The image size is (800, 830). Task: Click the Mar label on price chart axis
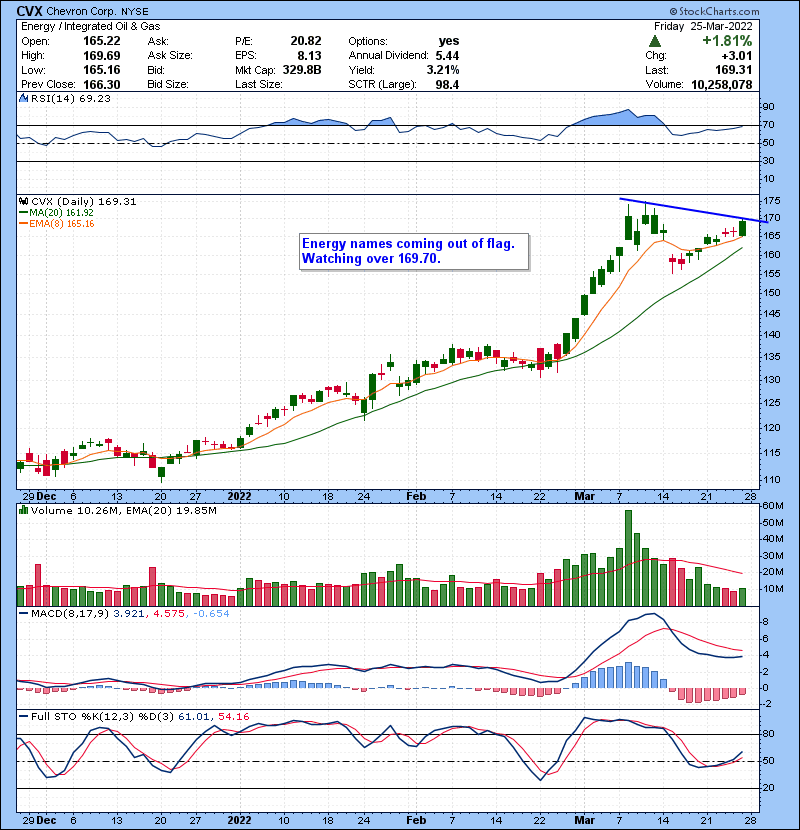[x=585, y=497]
